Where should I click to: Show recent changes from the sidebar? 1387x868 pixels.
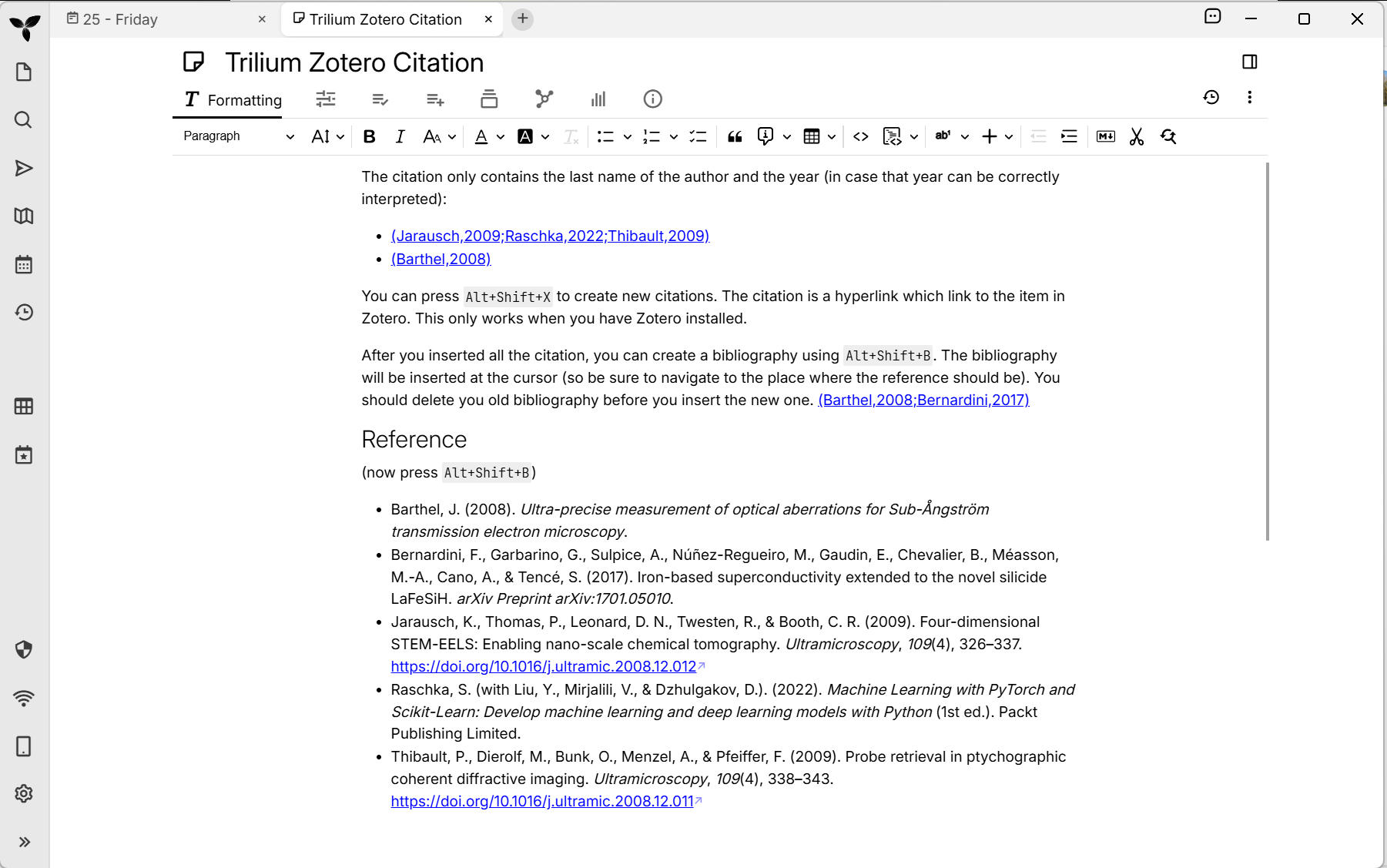(24, 312)
